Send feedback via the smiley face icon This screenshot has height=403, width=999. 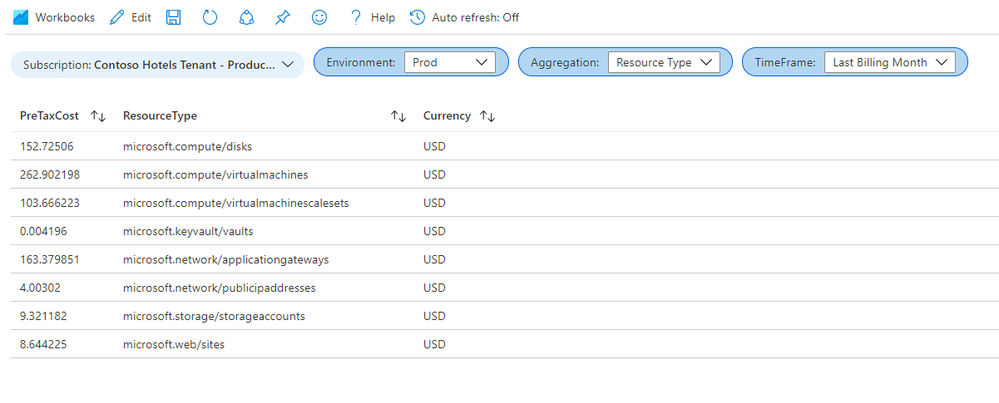click(x=319, y=18)
